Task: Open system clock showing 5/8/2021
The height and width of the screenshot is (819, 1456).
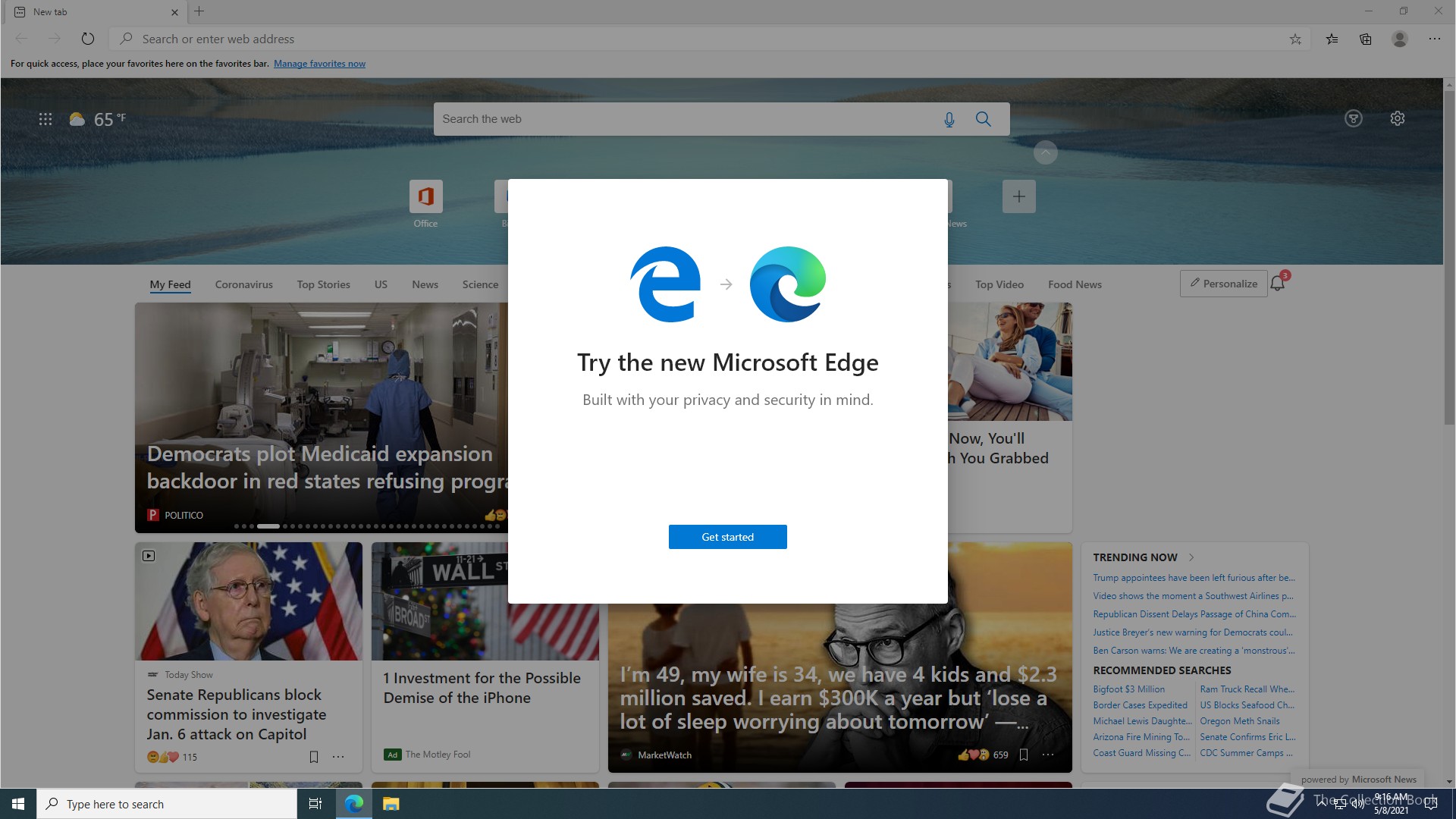Action: (1391, 804)
